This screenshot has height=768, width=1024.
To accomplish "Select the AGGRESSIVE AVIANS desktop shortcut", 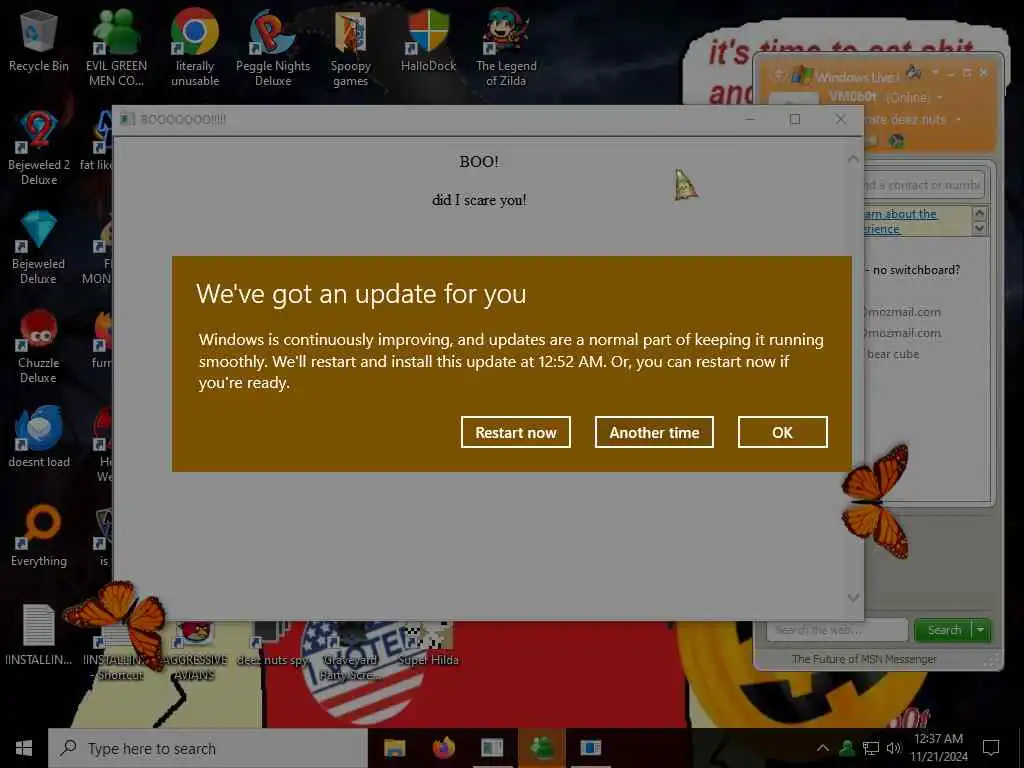I will click(195, 649).
